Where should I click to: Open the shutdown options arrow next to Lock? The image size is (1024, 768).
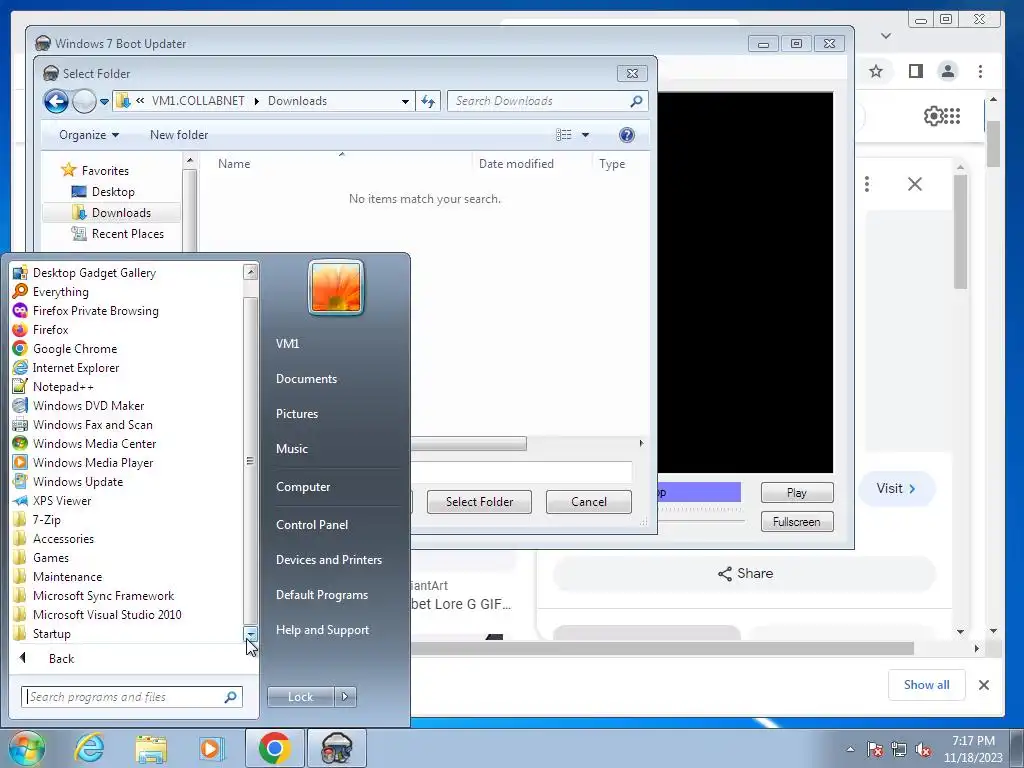pyautogui.click(x=345, y=697)
